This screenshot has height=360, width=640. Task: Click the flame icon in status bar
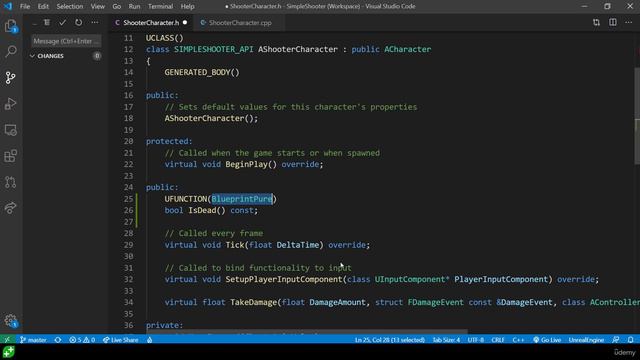[150, 340]
